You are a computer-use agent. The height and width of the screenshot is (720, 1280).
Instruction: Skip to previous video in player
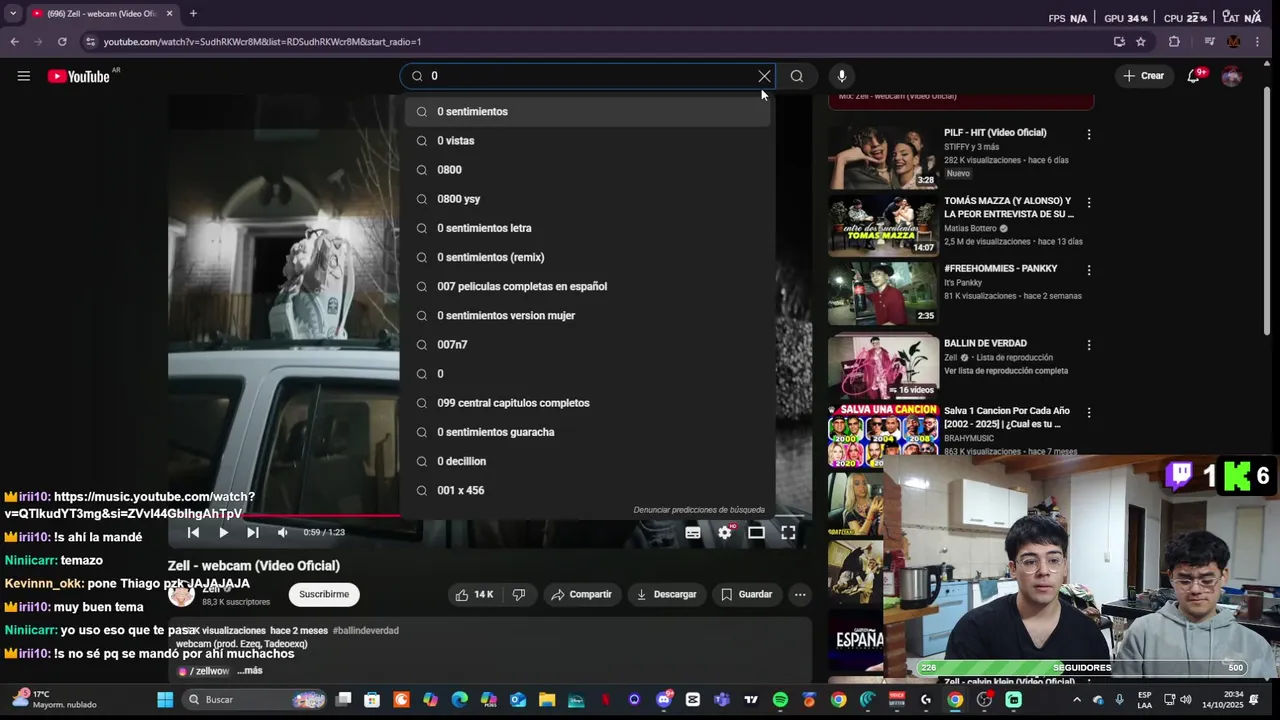[x=194, y=533]
